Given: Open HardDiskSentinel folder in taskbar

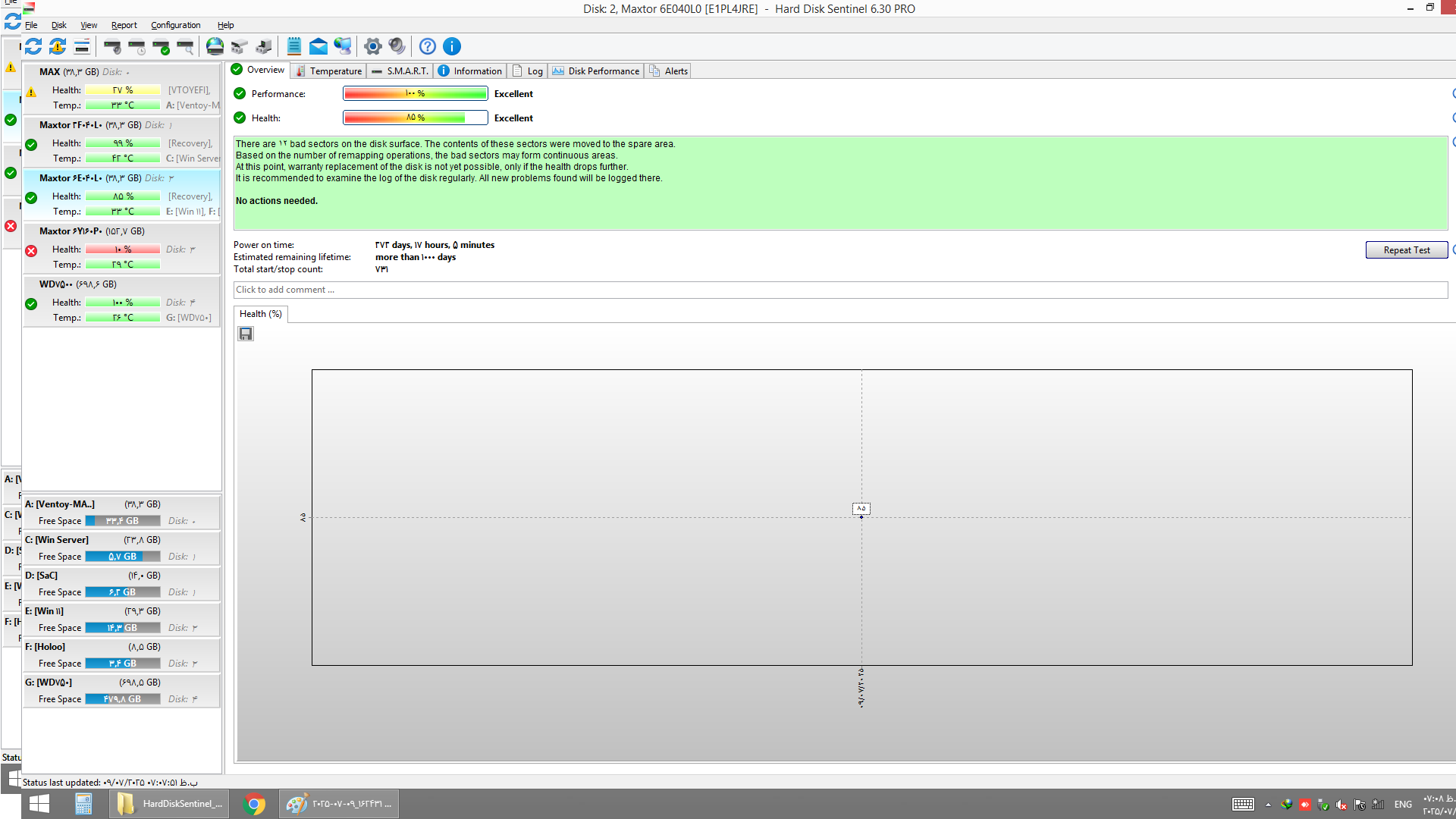Looking at the screenshot, I should pyautogui.click(x=170, y=804).
